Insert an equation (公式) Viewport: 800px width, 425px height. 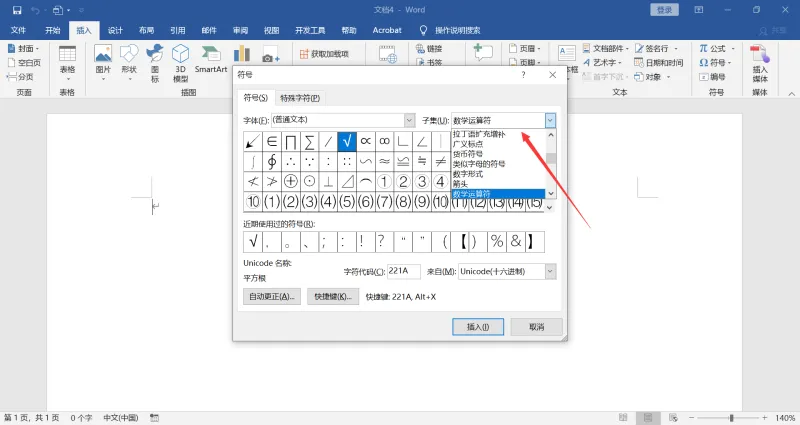coord(717,48)
